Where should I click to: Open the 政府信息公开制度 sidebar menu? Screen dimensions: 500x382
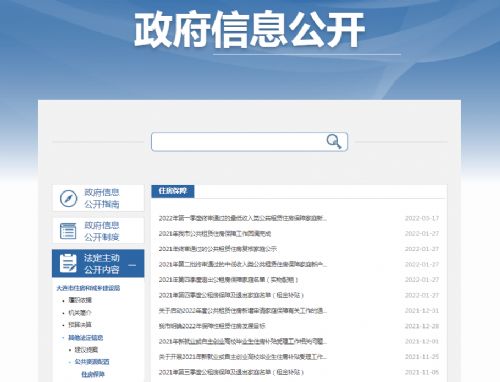(98, 231)
